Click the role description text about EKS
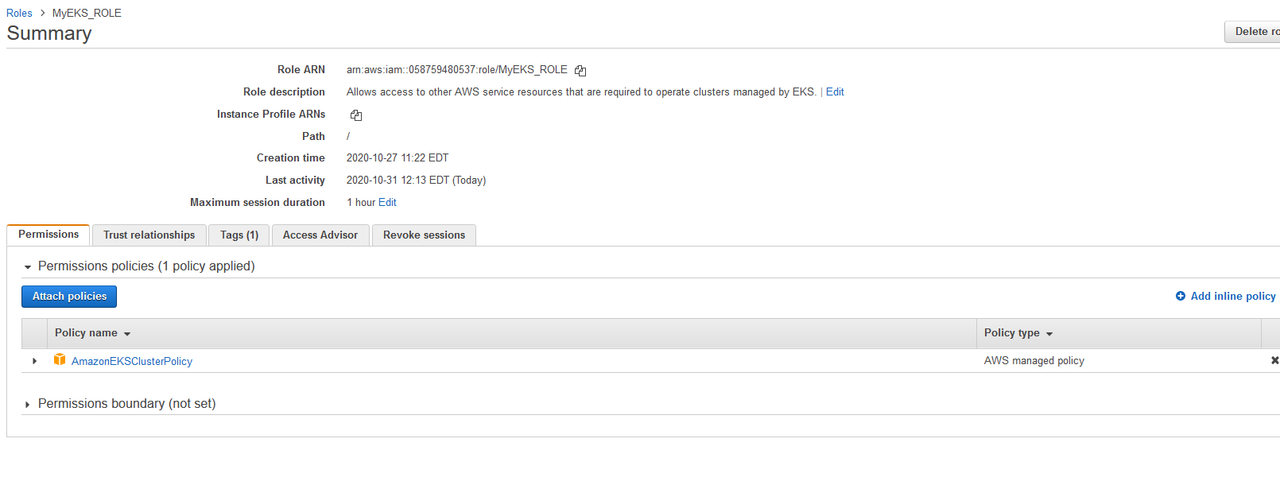The image size is (1280, 501). pyautogui.click(x=582, y=92)
